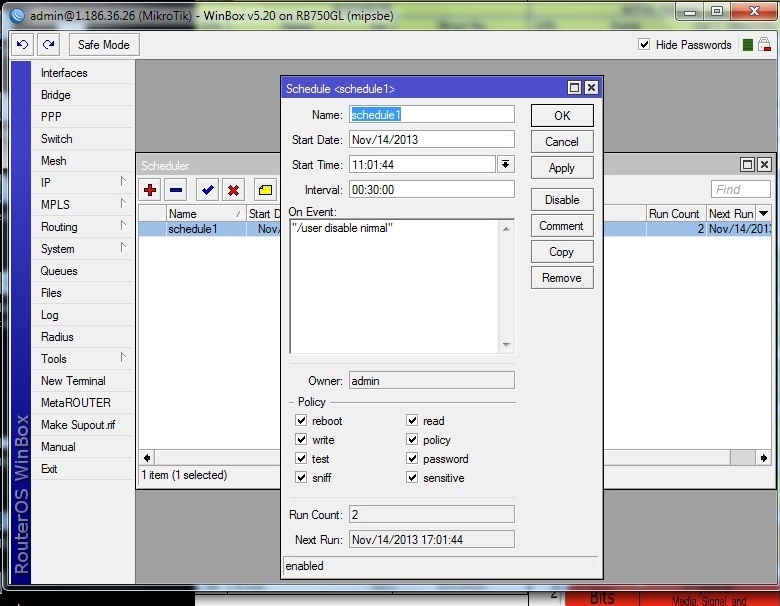Toggle the sensitive policy checkbox
The image size is (780, 606).
(x=412, y=477)
